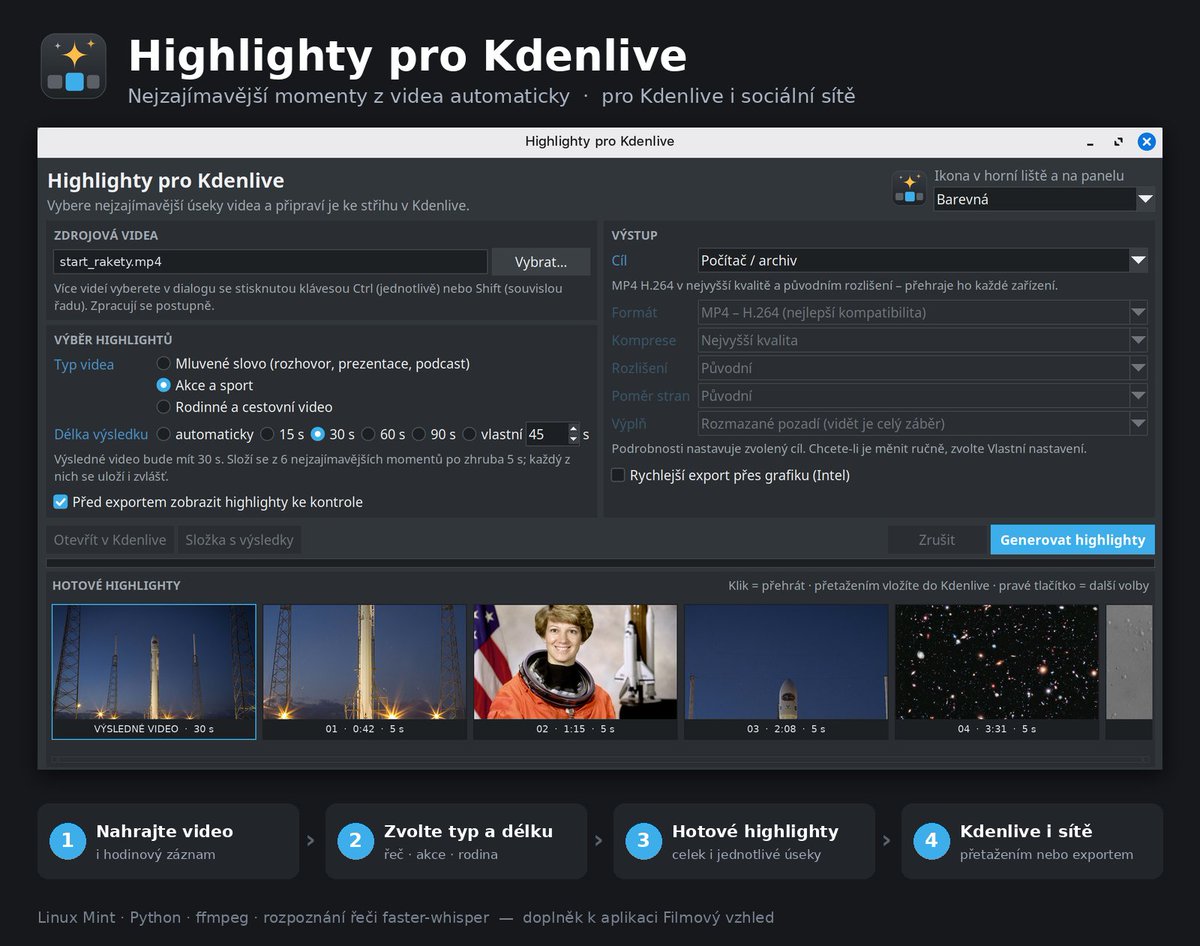Play highlight 03 at 2:08
The image size is (1200, 946).
point(786,671)
